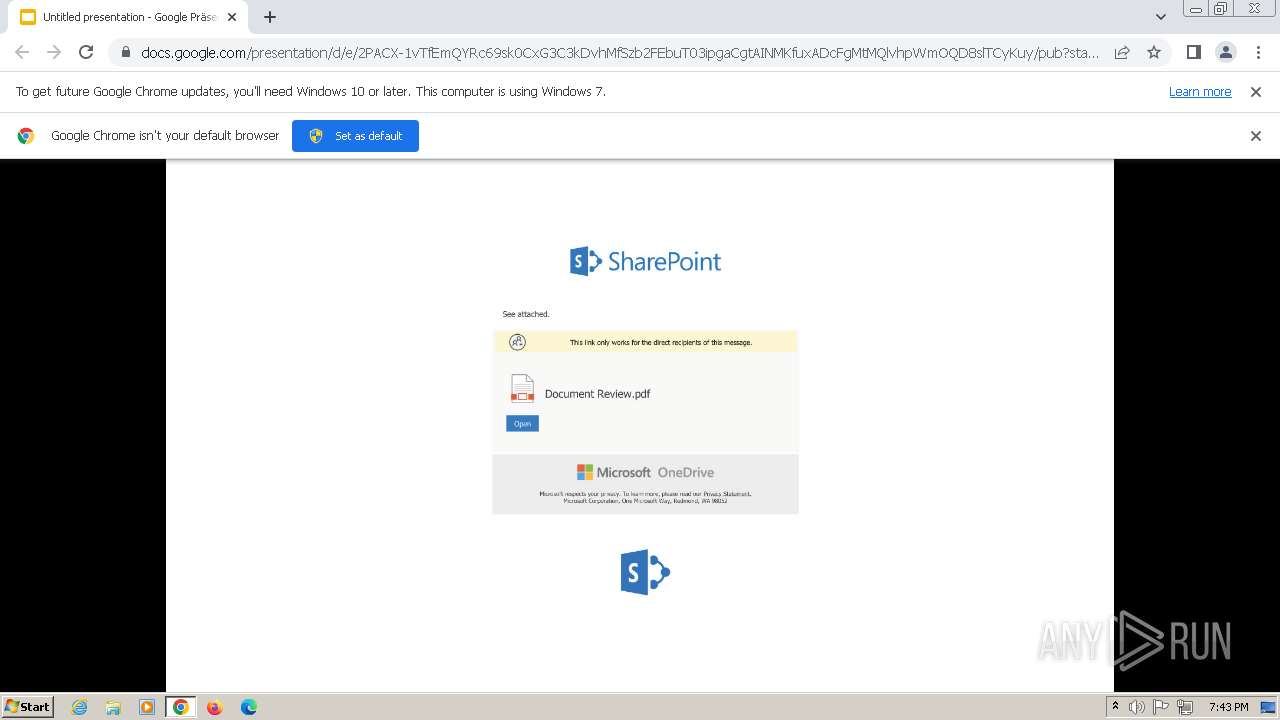Click the browser Back arrow
The width and height of the screenshot is (1280, 720).
[x=22, y=52]
